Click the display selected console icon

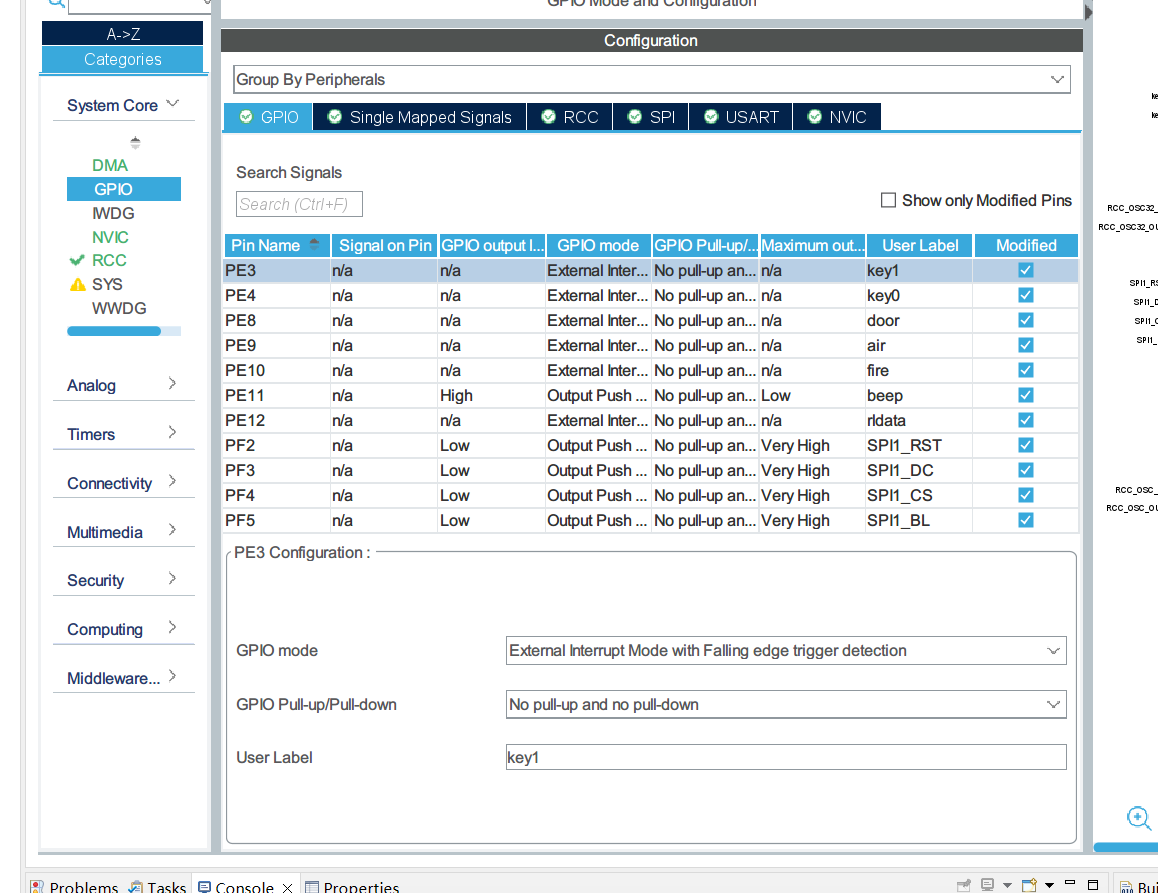pyautogui.click(x=987, y=885)
